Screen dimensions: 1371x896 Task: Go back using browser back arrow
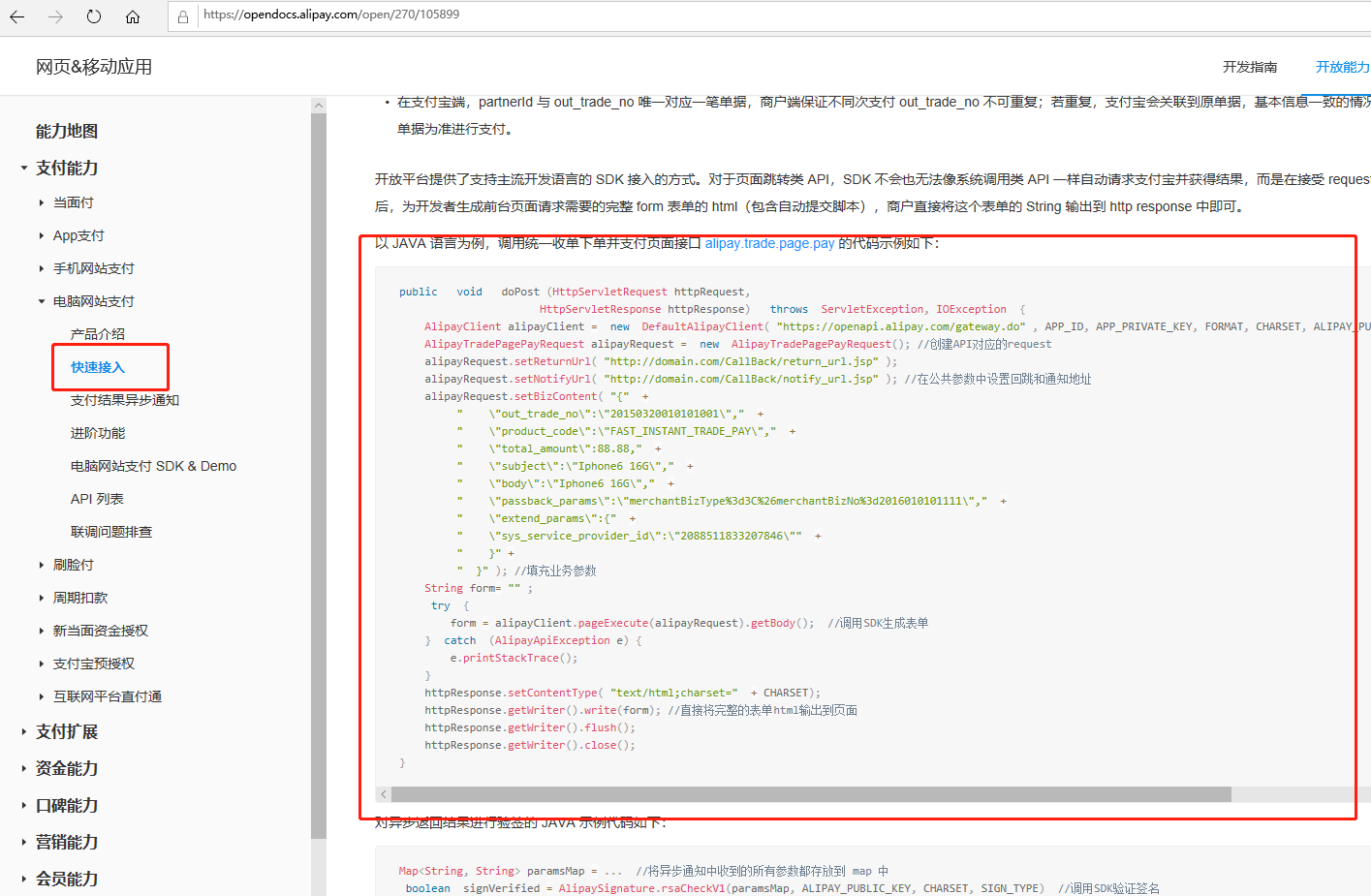coord(17,16)
